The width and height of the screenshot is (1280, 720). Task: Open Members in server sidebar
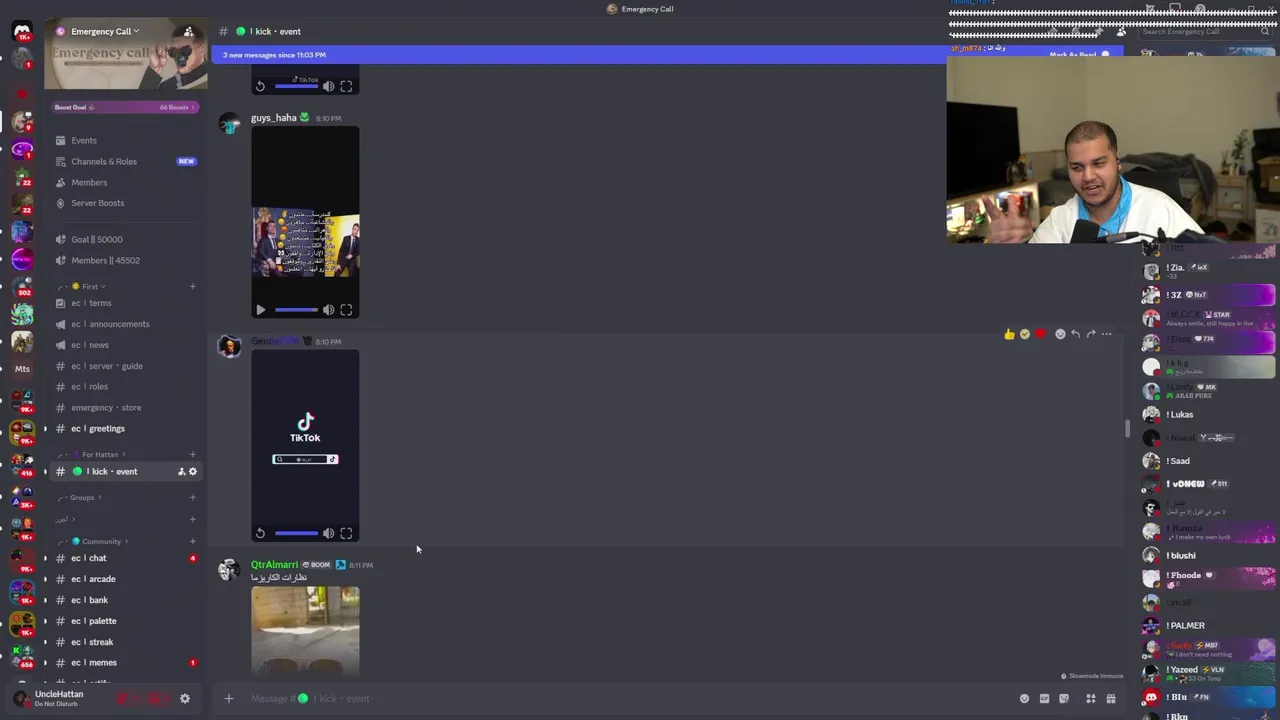[x=126, y=182]
